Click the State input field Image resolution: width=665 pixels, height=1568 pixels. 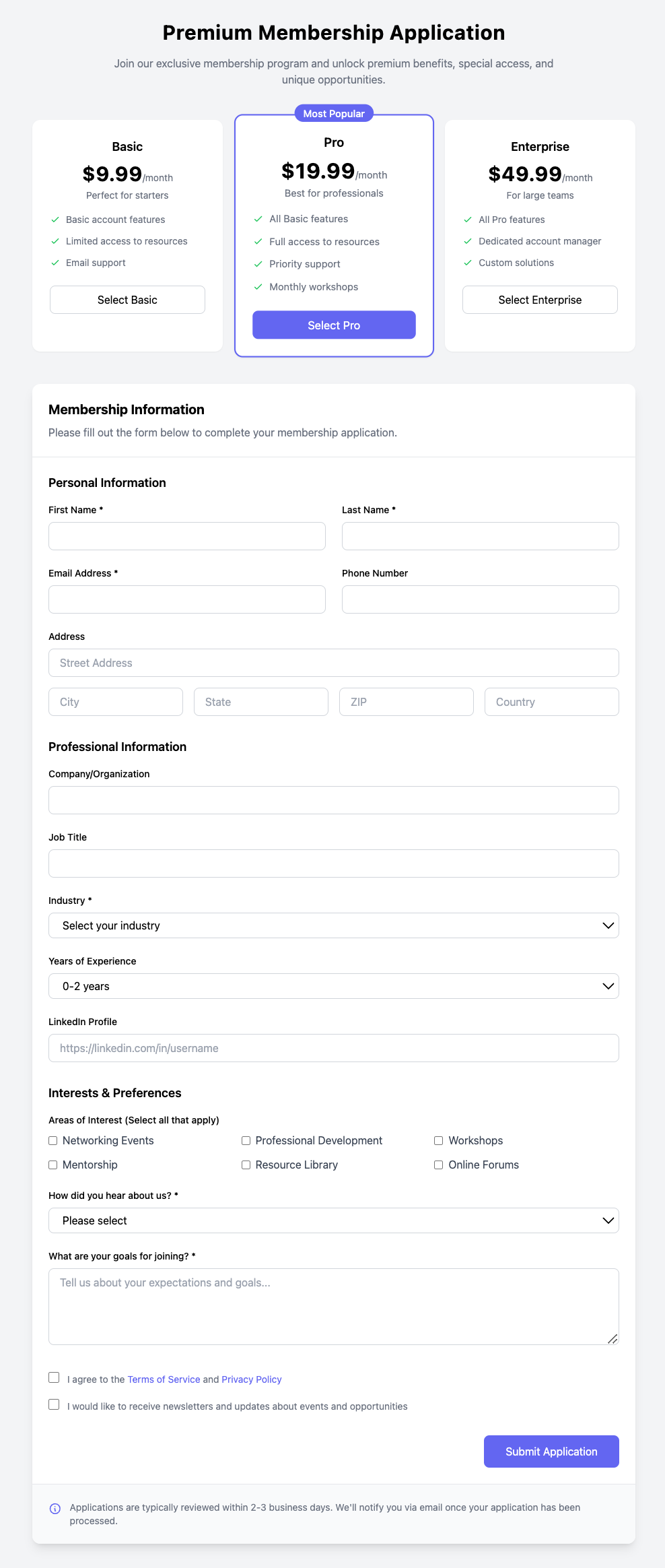coord(261,702)
